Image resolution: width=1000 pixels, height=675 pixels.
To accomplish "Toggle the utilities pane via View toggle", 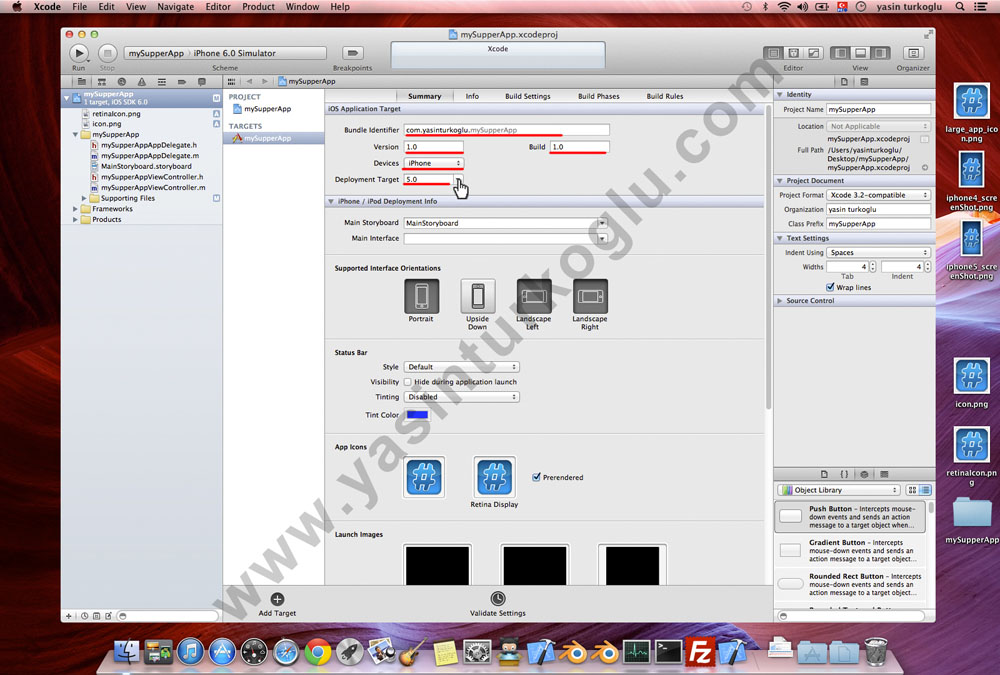I will 881,53.
